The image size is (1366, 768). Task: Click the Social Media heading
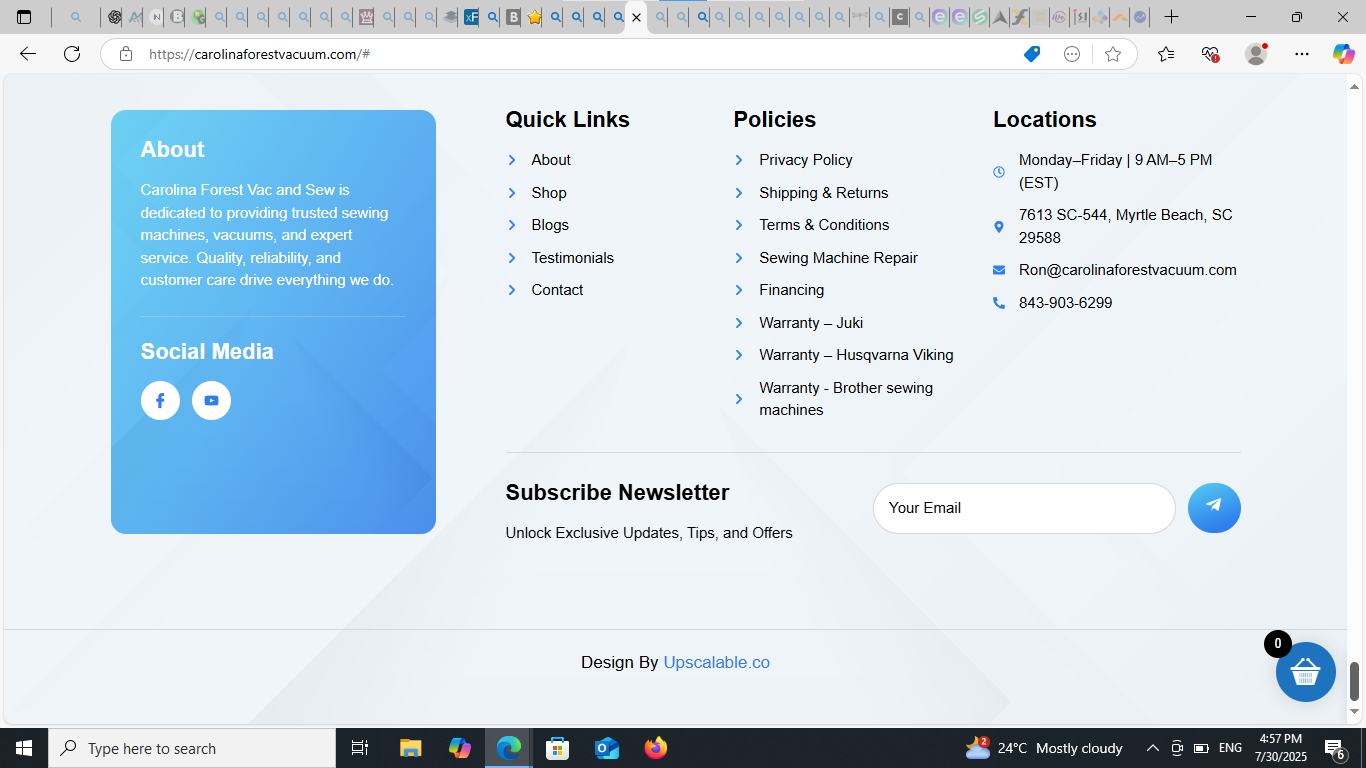[207, 351]
